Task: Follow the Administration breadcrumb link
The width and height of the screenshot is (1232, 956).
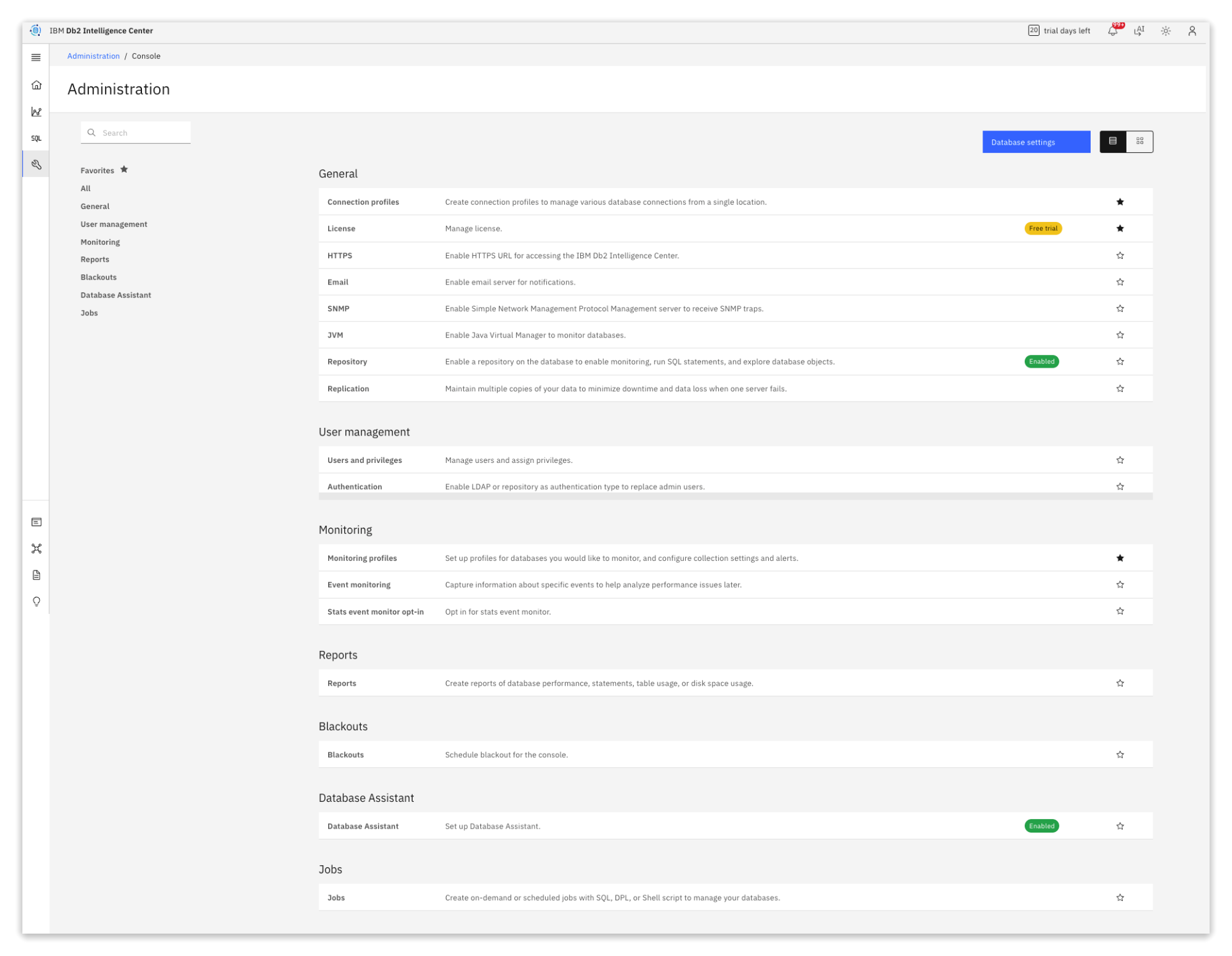Action: tap(93, 56)
